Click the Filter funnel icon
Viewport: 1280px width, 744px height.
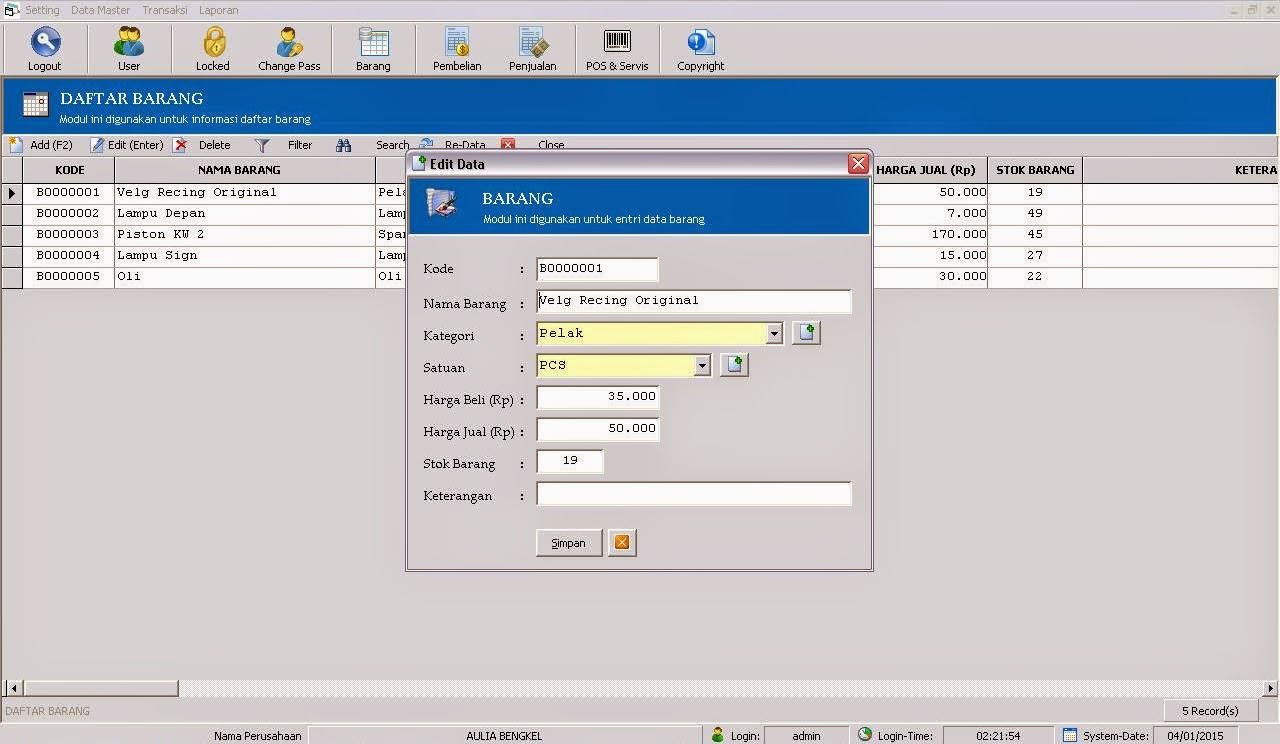[x=262, y=145]
